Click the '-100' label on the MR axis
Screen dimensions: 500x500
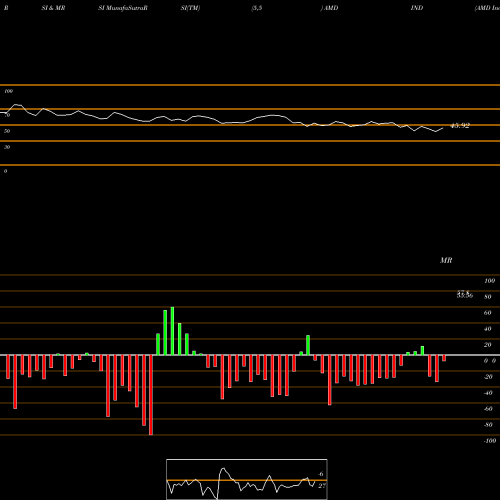(490, 441)
